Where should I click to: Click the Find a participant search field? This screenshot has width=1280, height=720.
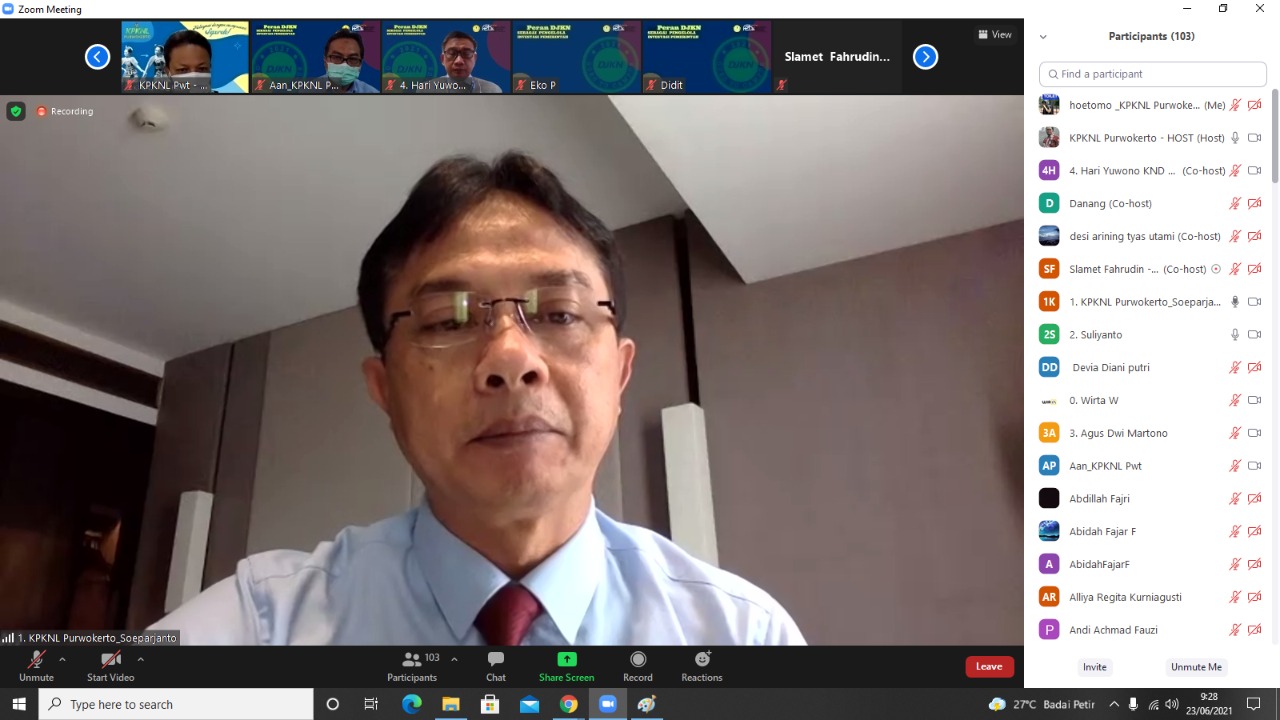[x=1153, y=74]
